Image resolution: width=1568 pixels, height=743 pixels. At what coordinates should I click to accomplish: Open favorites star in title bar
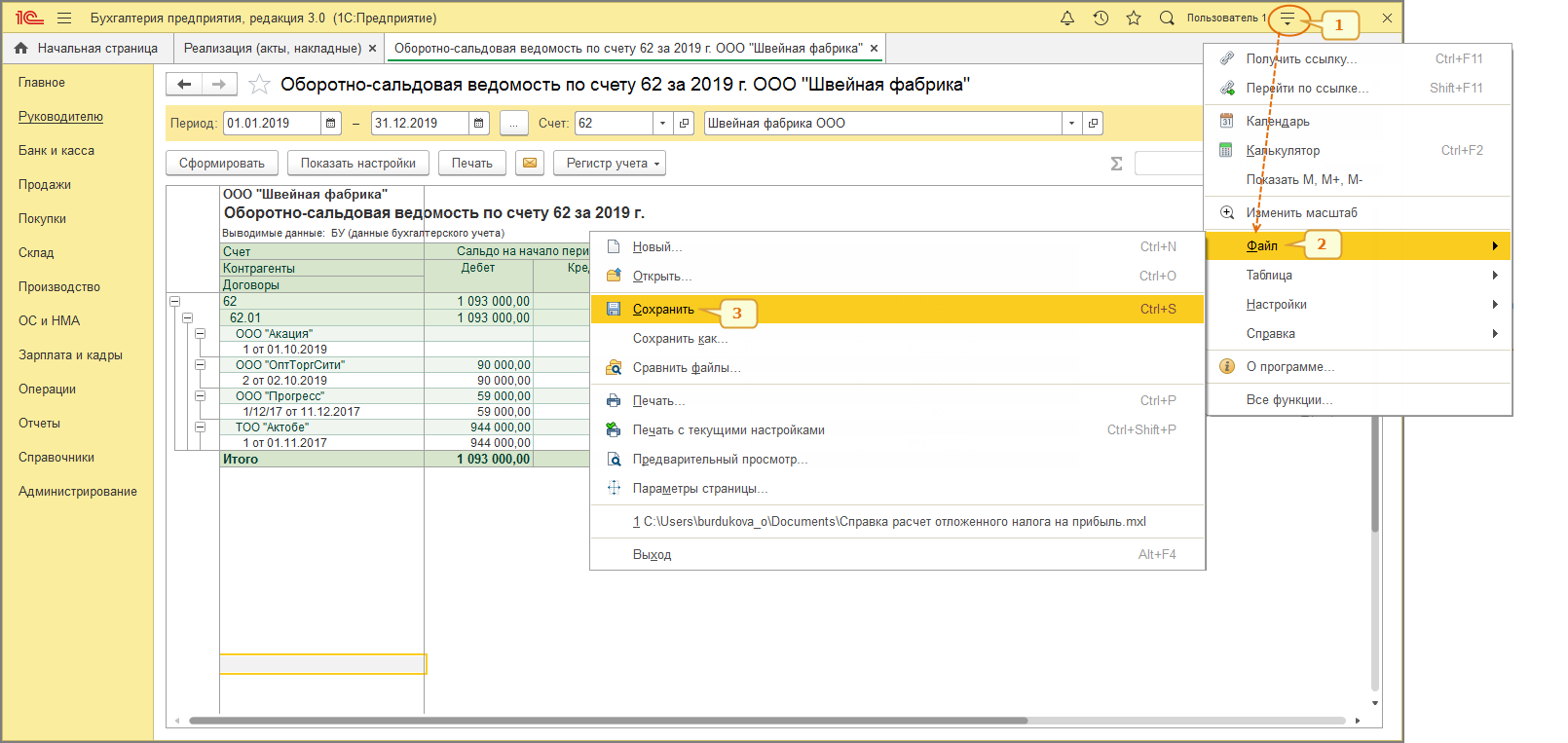[x=1134, y=18]
